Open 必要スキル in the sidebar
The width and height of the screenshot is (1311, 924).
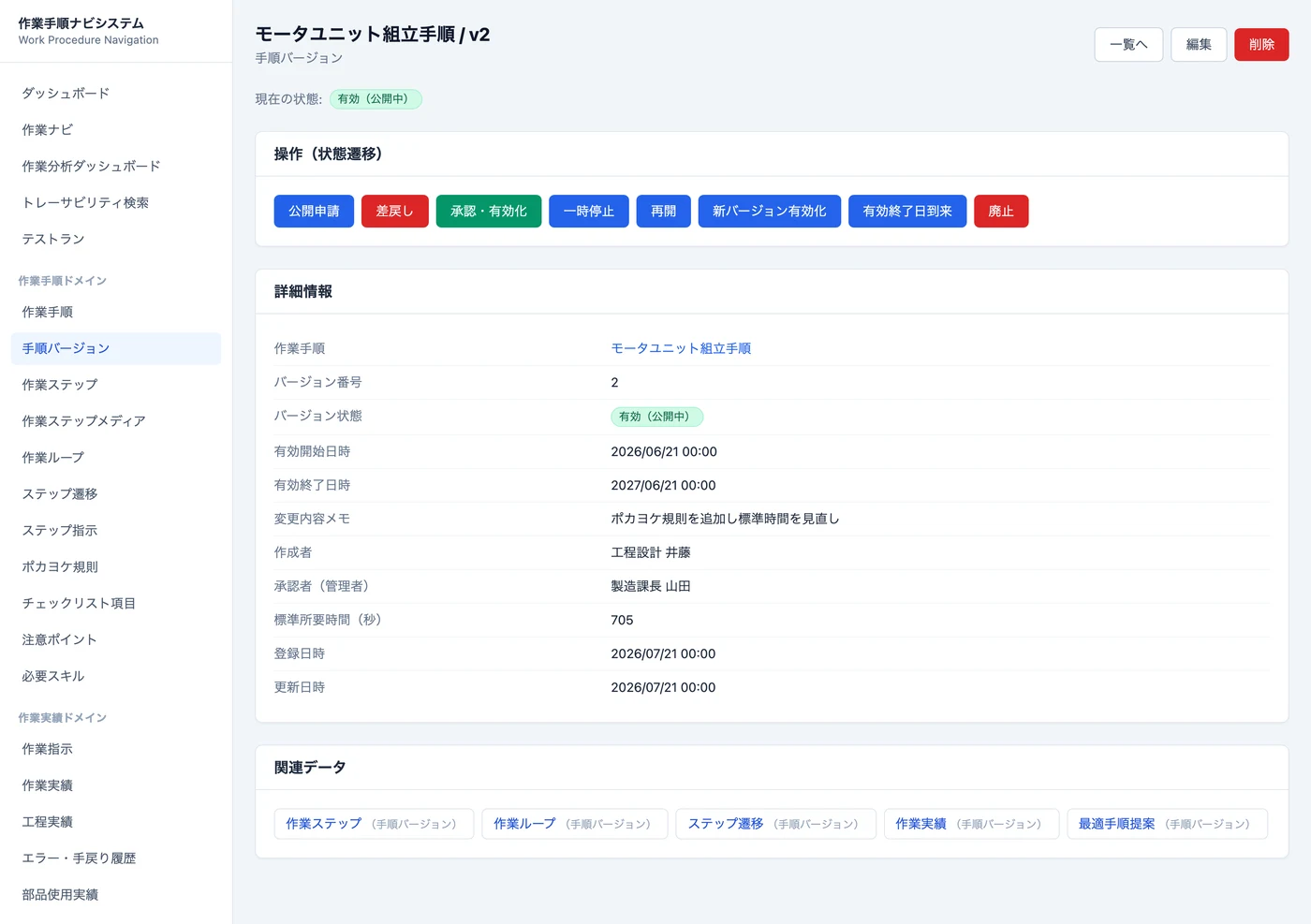[116, 677]
